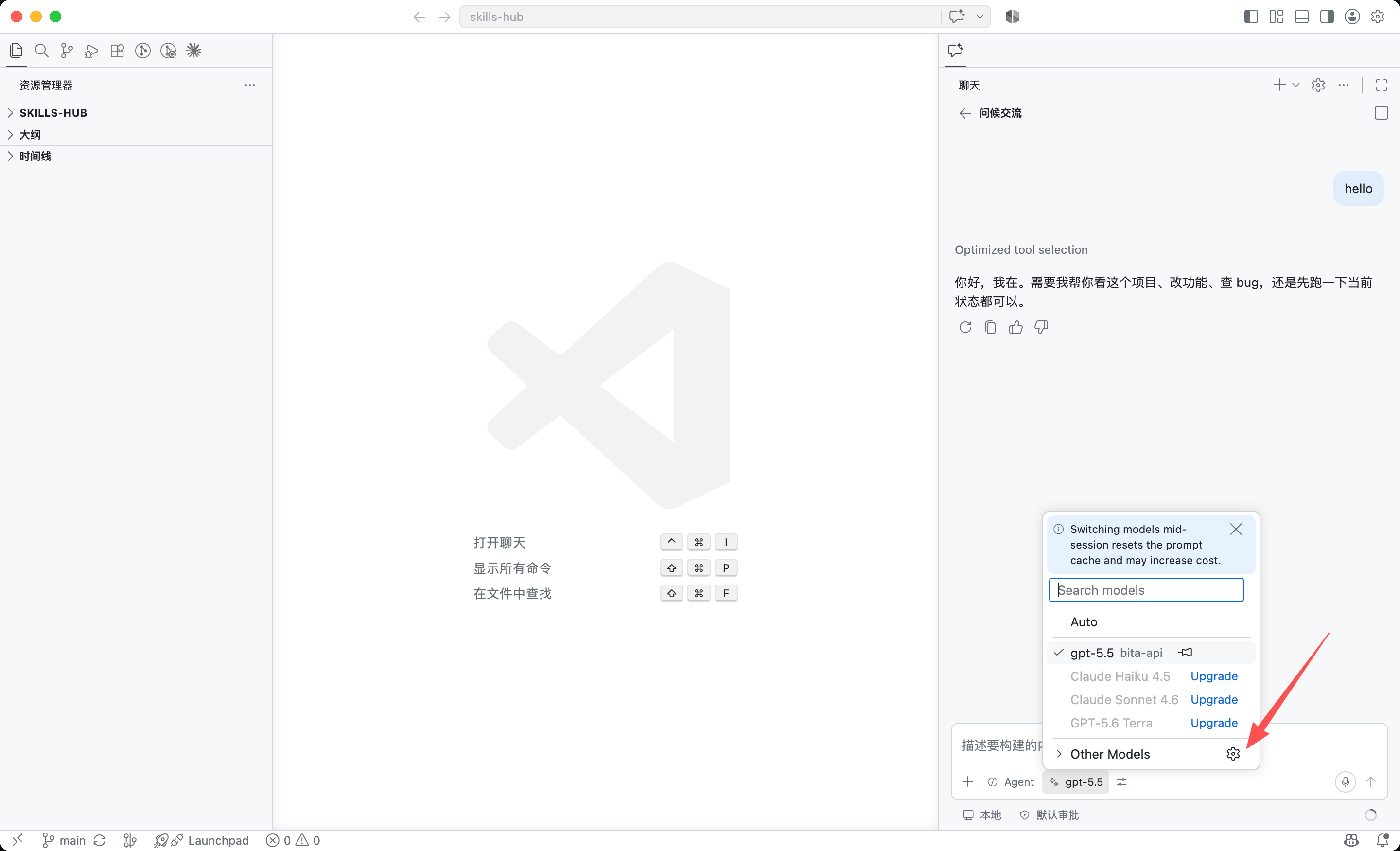
Task: Open chat panel settings gear
Action: (1318, 85)
